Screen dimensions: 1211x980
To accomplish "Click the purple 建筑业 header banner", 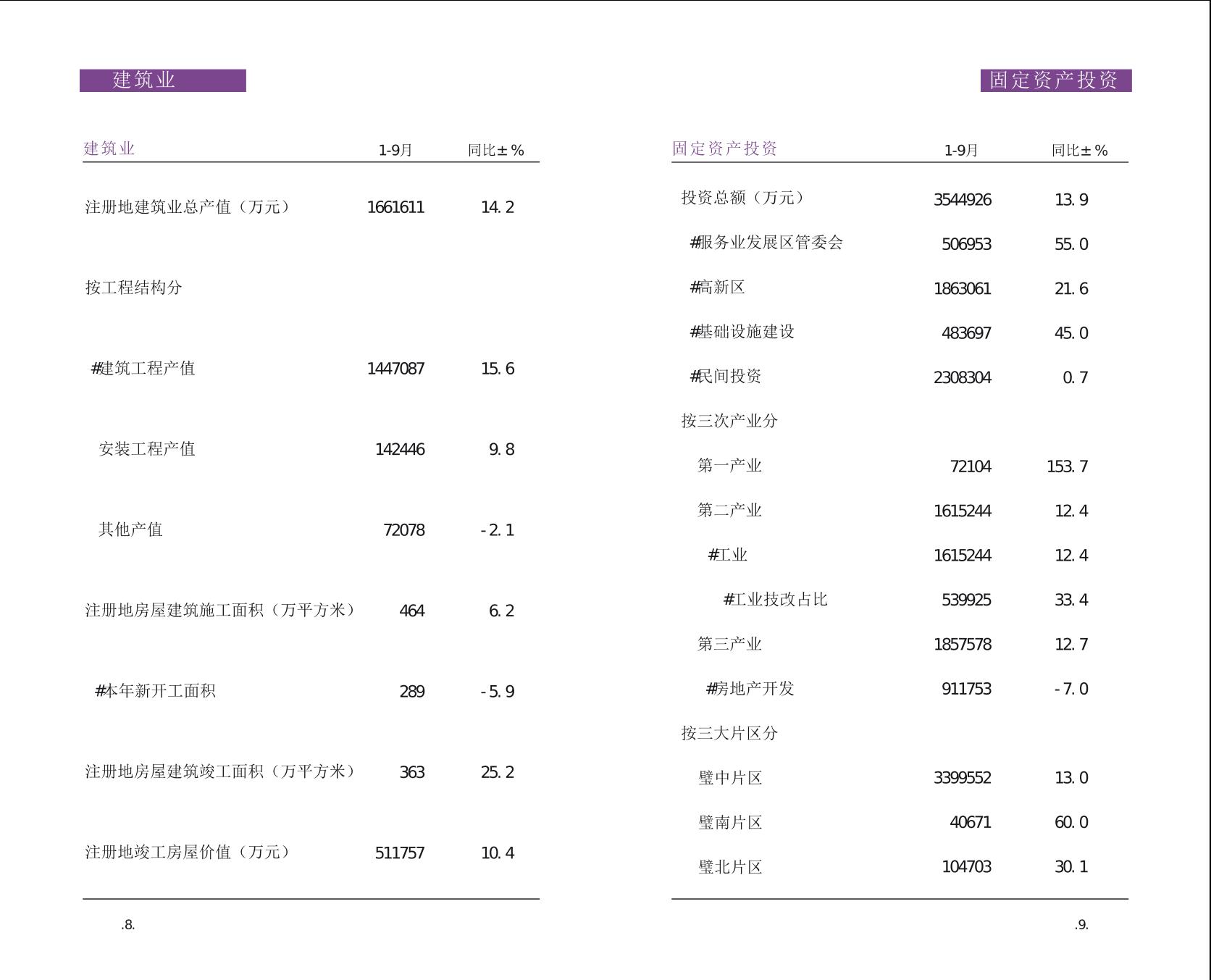I will click(163, 80).
